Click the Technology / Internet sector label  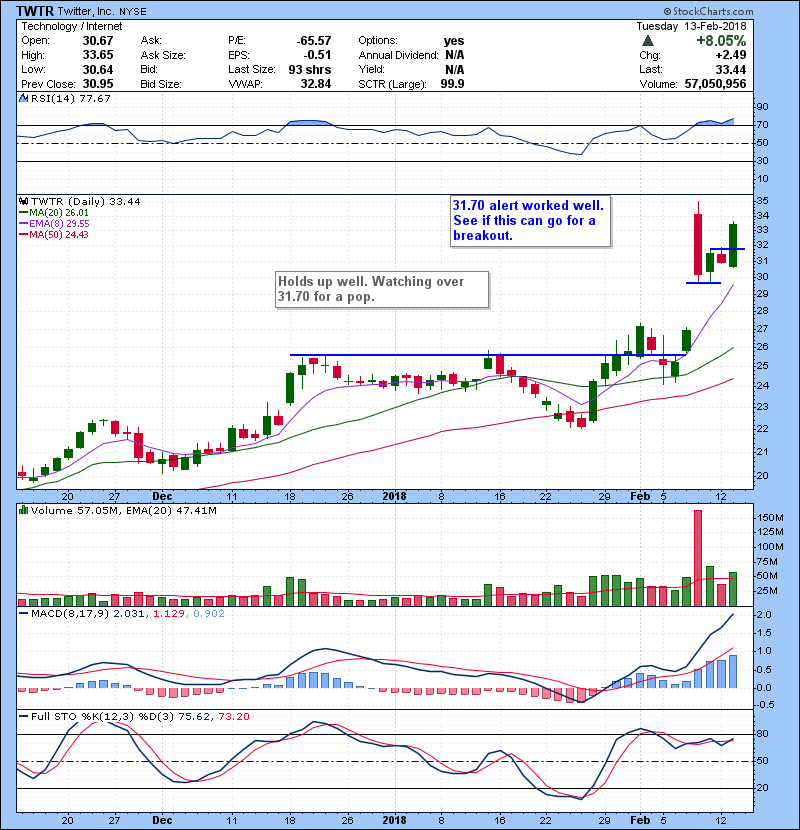71,26
